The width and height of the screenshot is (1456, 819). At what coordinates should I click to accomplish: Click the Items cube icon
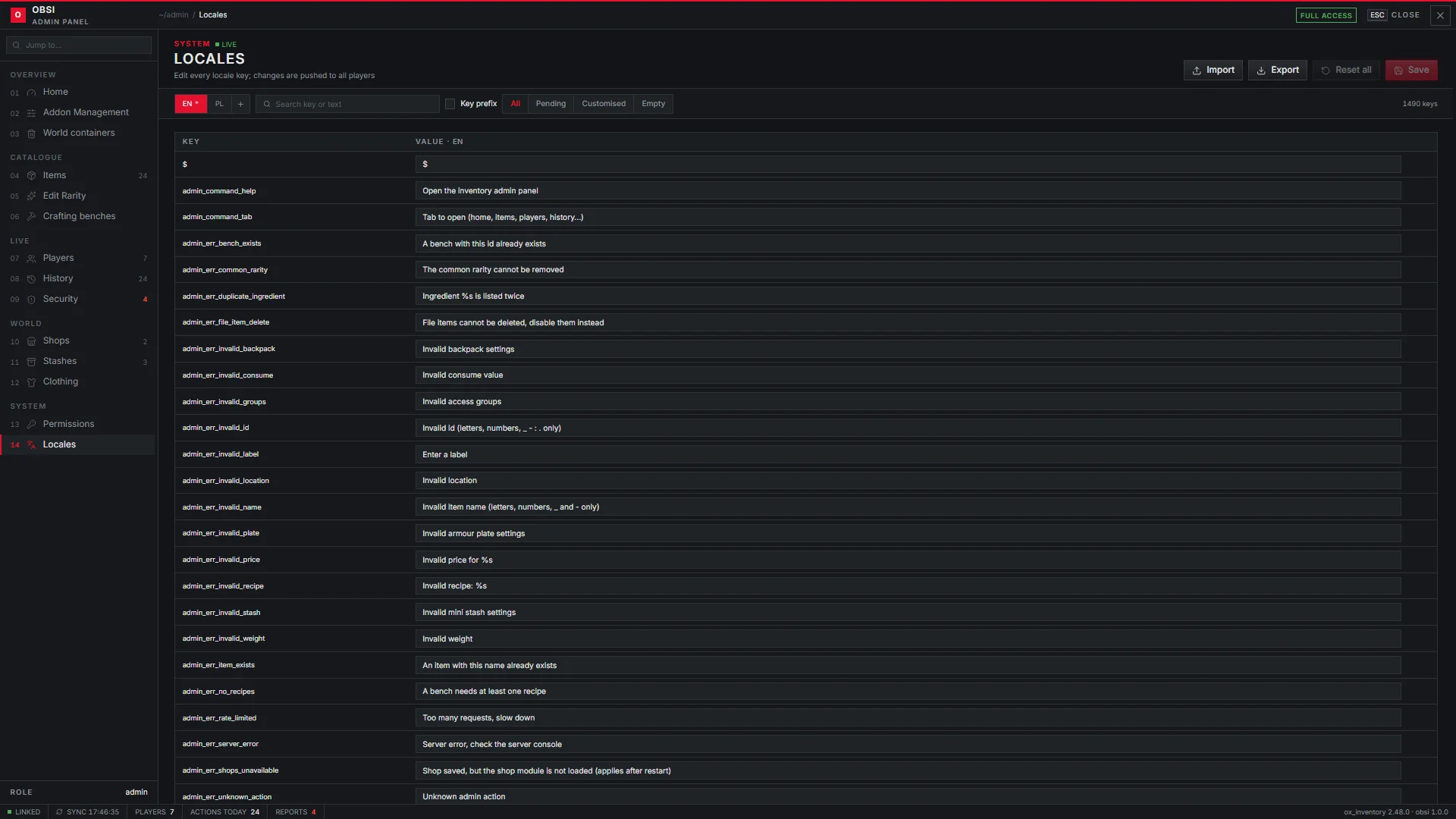tap(32, 176)
